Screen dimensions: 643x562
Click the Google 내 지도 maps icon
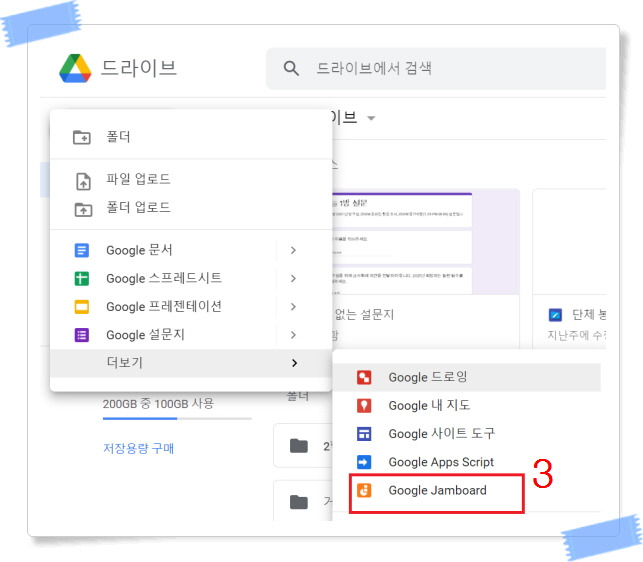coord(364,406)
